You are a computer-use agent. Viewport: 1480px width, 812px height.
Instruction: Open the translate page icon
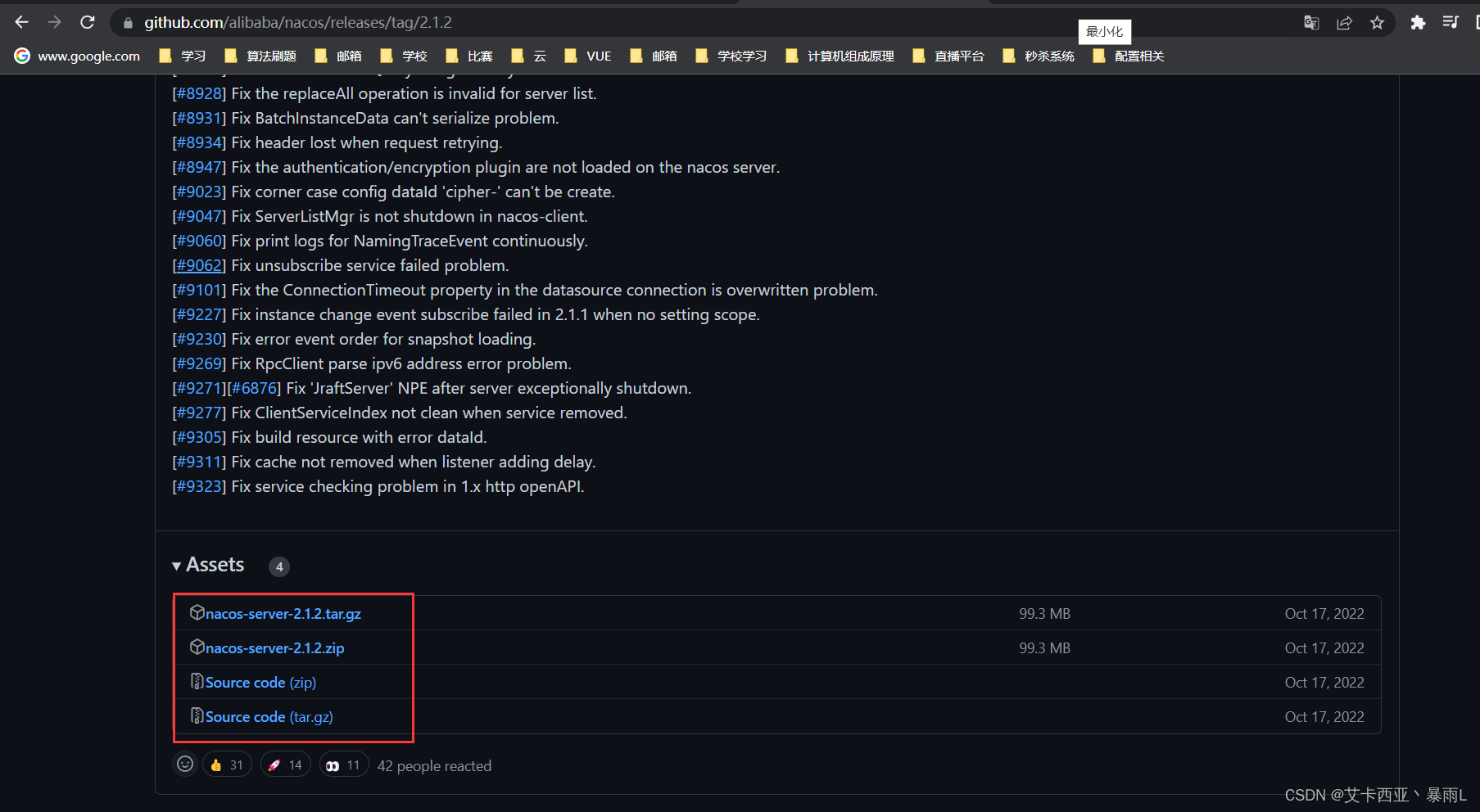1311,23
